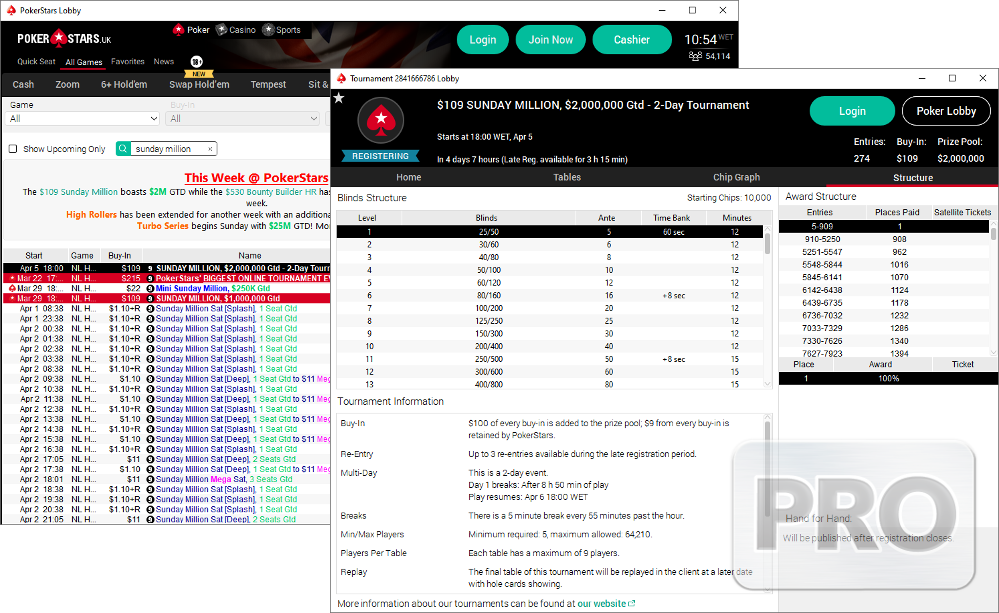Click the REGISTERING status banner
The height and width of the screenshot is (613, 999).
[x=380, y=156]
